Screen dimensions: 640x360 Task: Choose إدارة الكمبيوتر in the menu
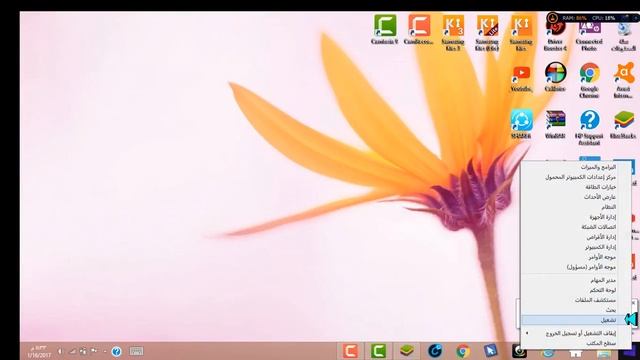tap(576, 247)
